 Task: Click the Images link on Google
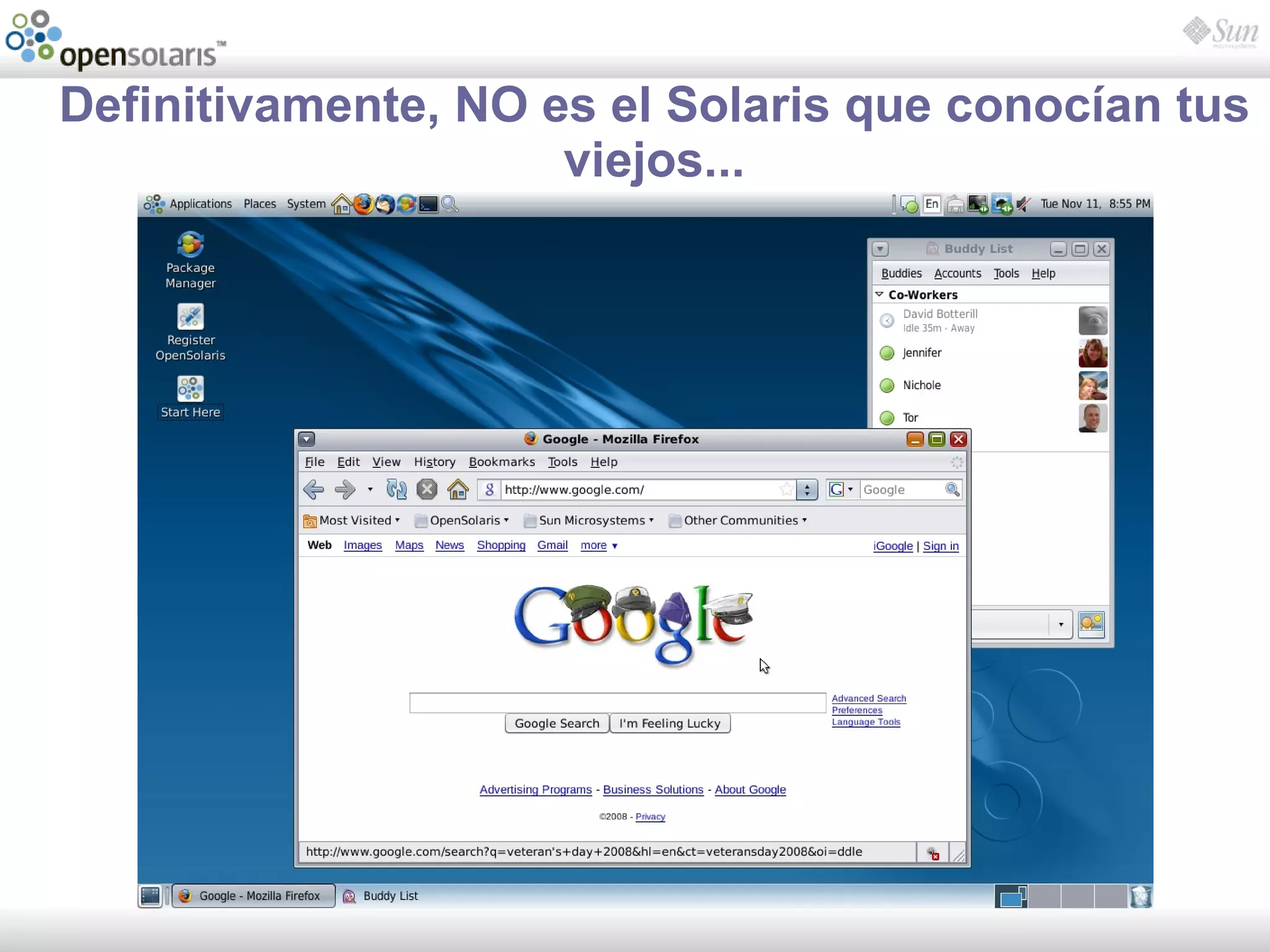coord(363,545)
